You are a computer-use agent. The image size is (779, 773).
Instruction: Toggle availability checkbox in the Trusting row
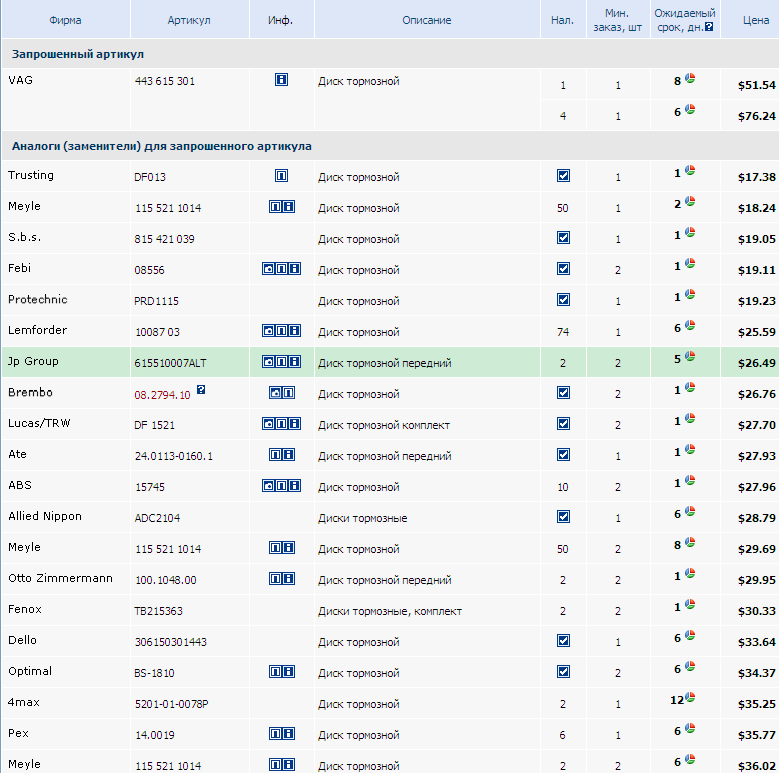point(563,175)
